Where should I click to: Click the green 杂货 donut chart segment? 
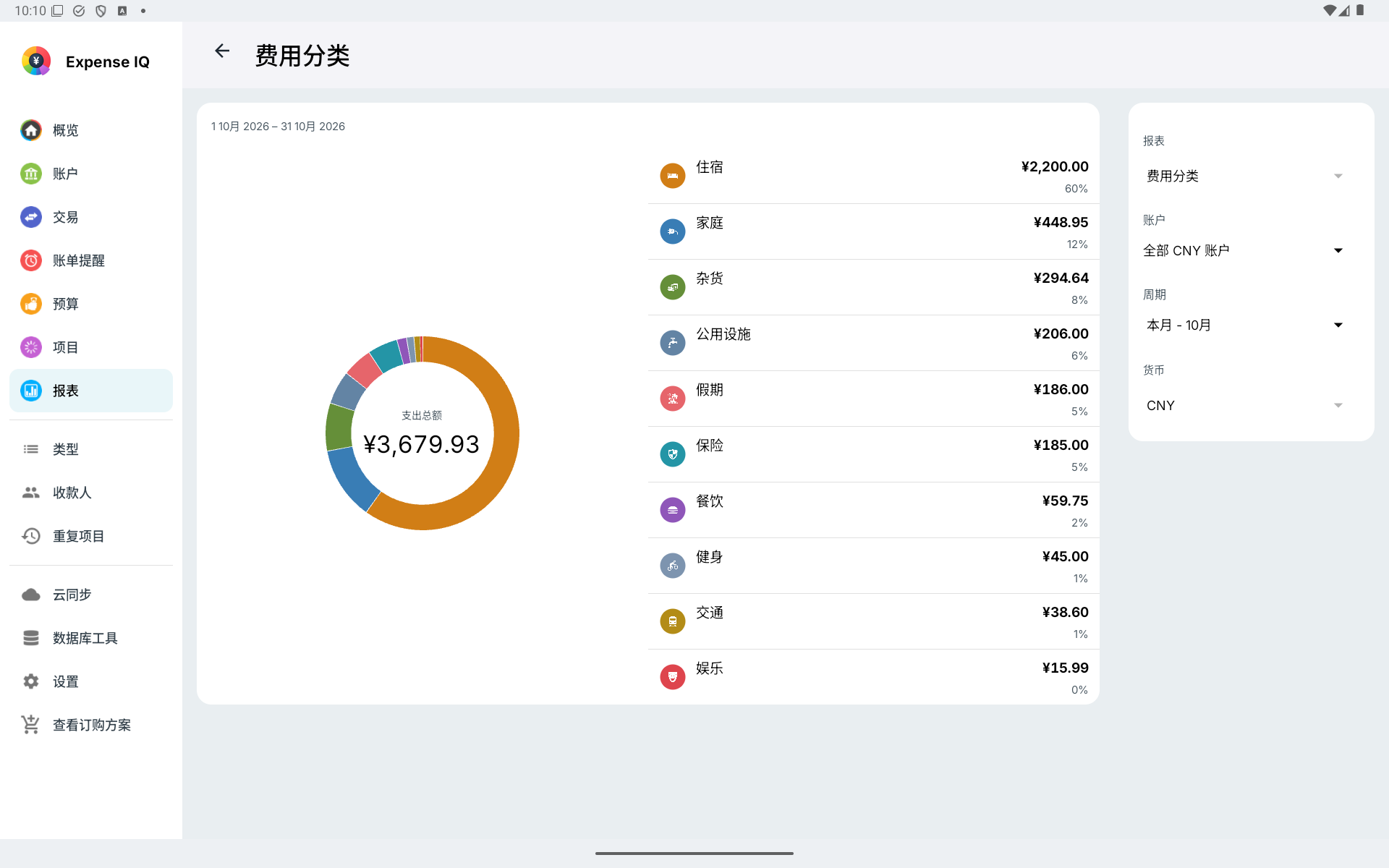tap(339, 427)
